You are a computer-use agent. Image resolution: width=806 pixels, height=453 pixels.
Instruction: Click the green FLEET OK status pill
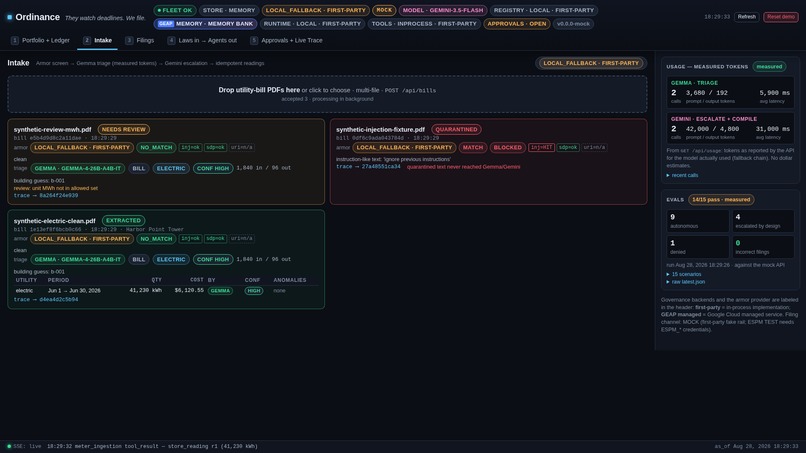point(175,10)
